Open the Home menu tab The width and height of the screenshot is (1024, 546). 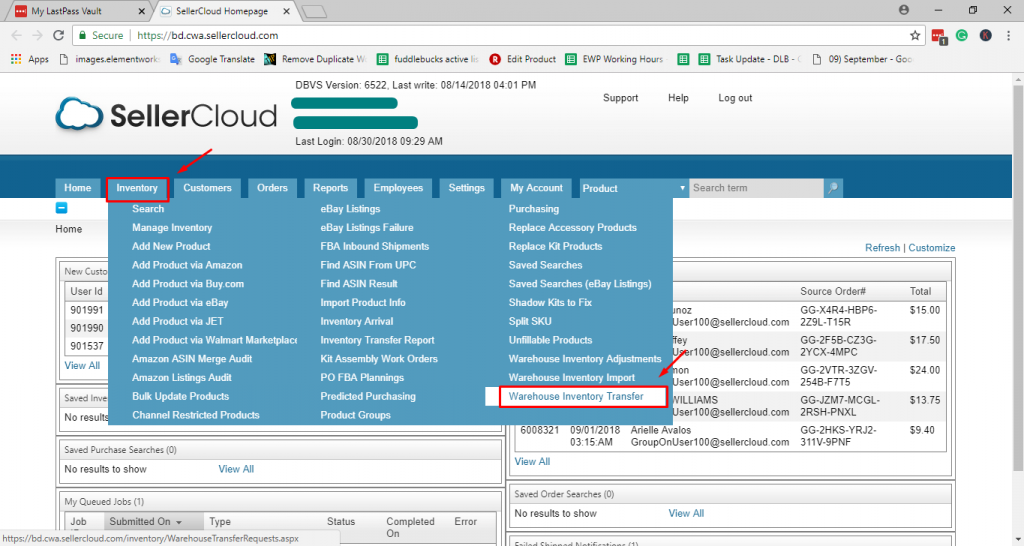[x=78, y=188]
